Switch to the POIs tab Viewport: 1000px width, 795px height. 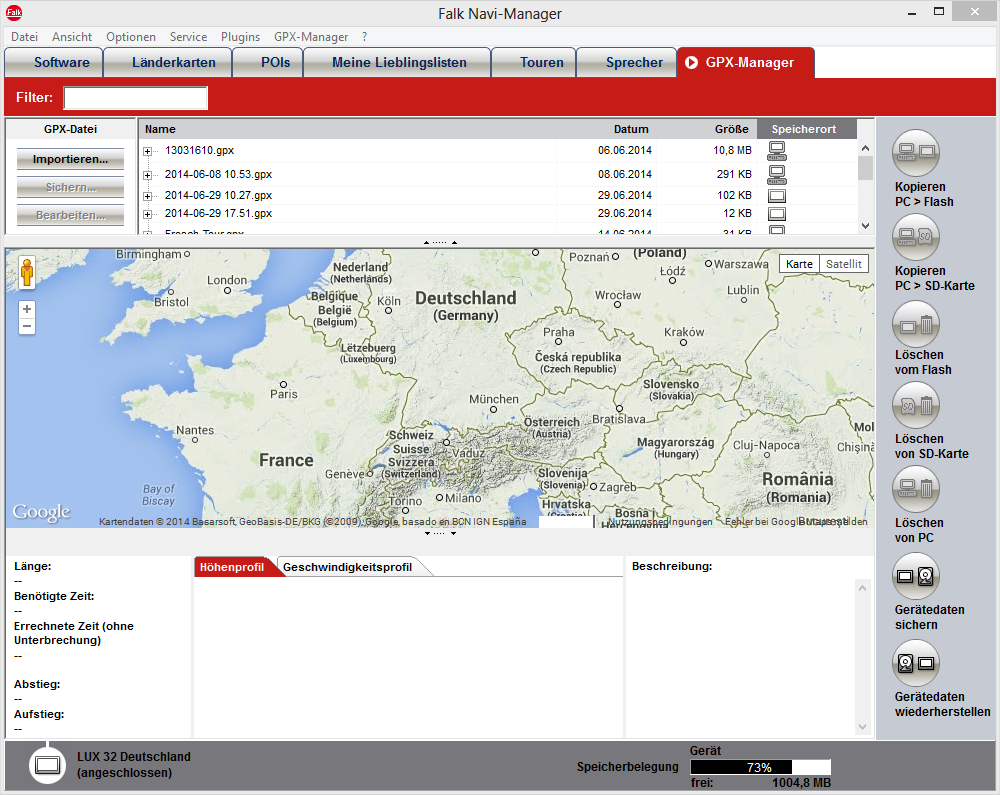click(x=268, y=62)
